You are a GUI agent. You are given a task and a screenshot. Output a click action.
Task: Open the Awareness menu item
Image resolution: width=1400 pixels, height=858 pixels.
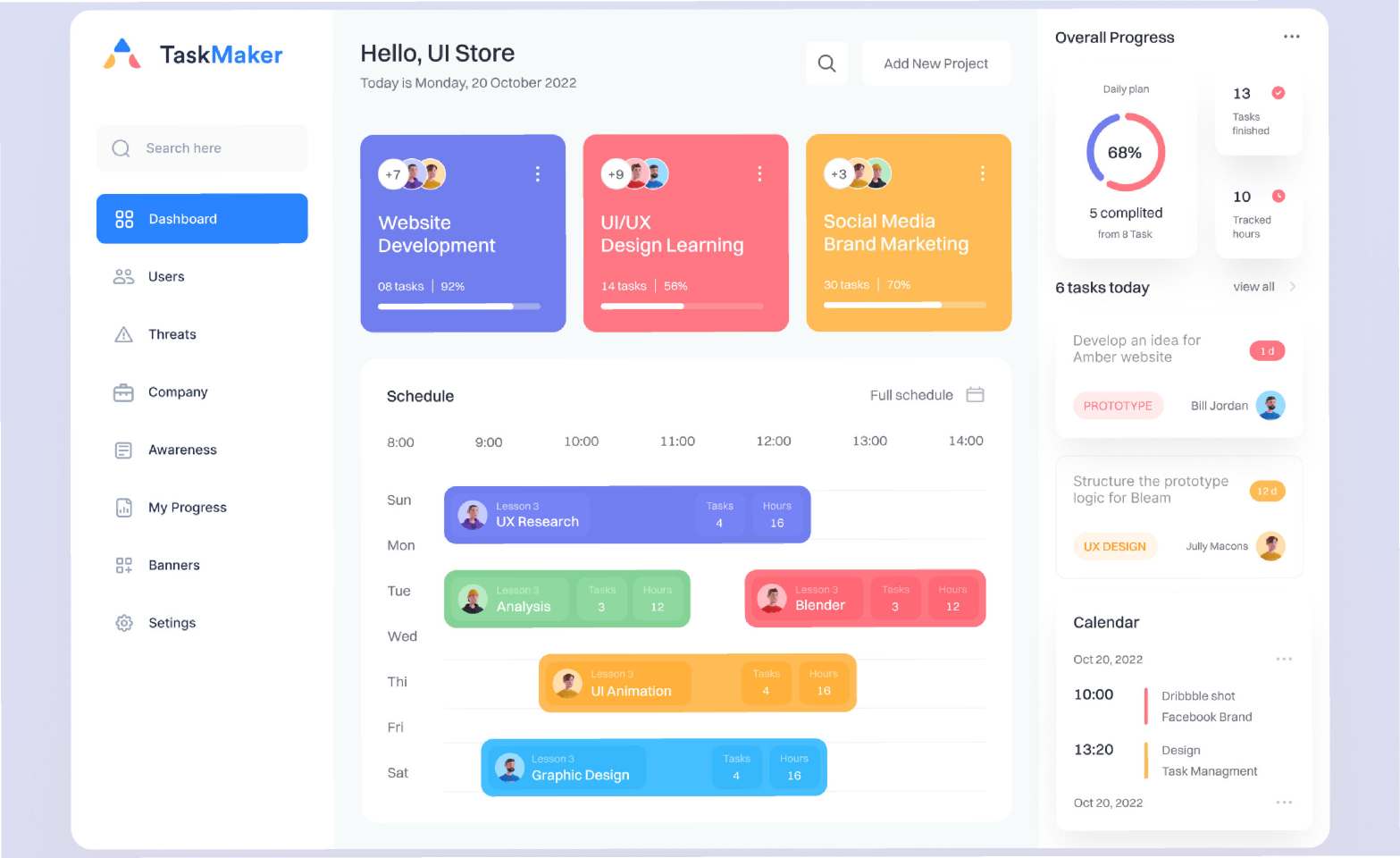click(182, 450)
